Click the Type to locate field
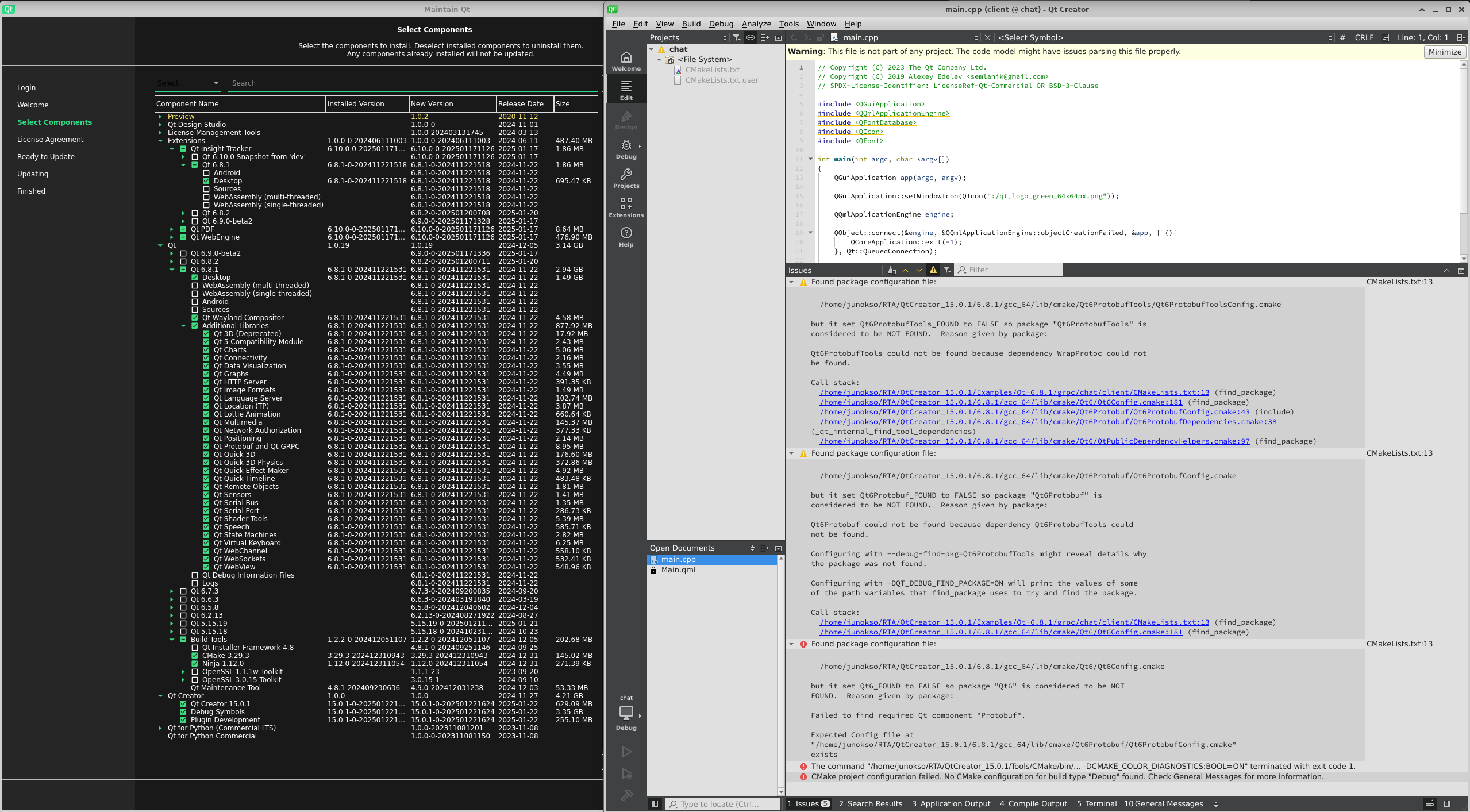Image resolution: width=1470 pixels, height=812 pixels. [x=722, y=804]
